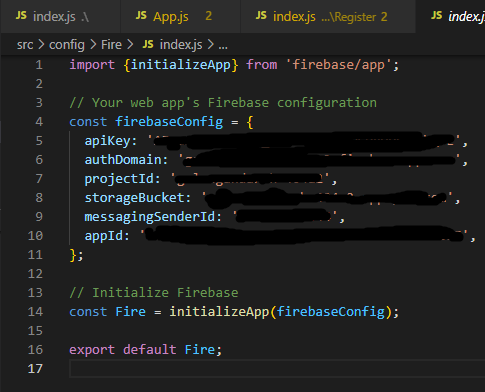This screenshot has height=392, width=485.
Task: Click the appId property name
Action: pos(104,236)
